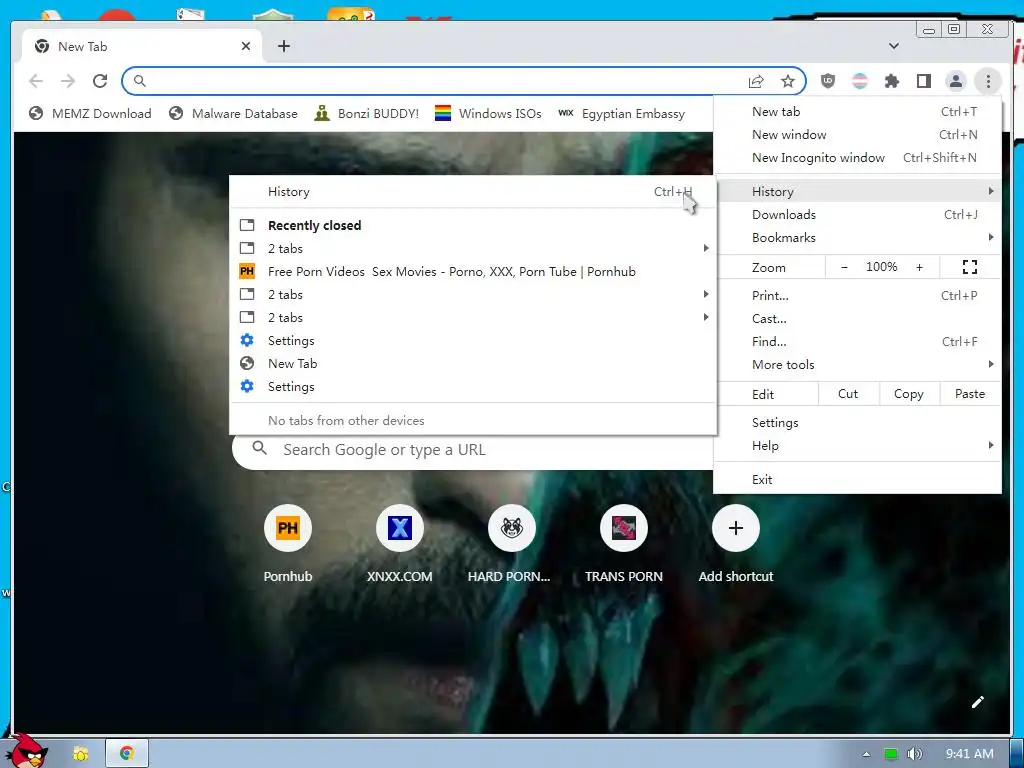
Task: Select New Incognito window menu entry
Action: (x=857, y=157)
